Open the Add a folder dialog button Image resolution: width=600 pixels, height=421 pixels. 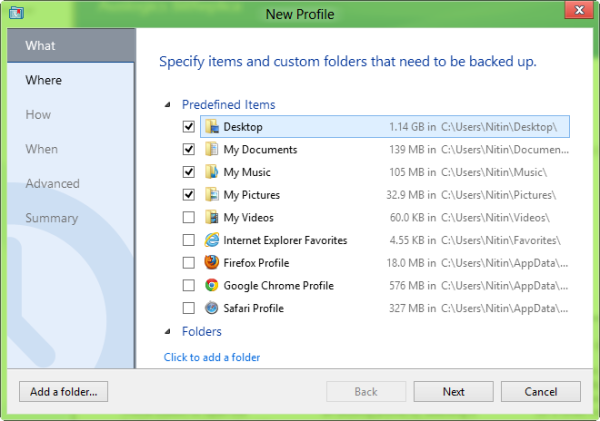[64, 392]
